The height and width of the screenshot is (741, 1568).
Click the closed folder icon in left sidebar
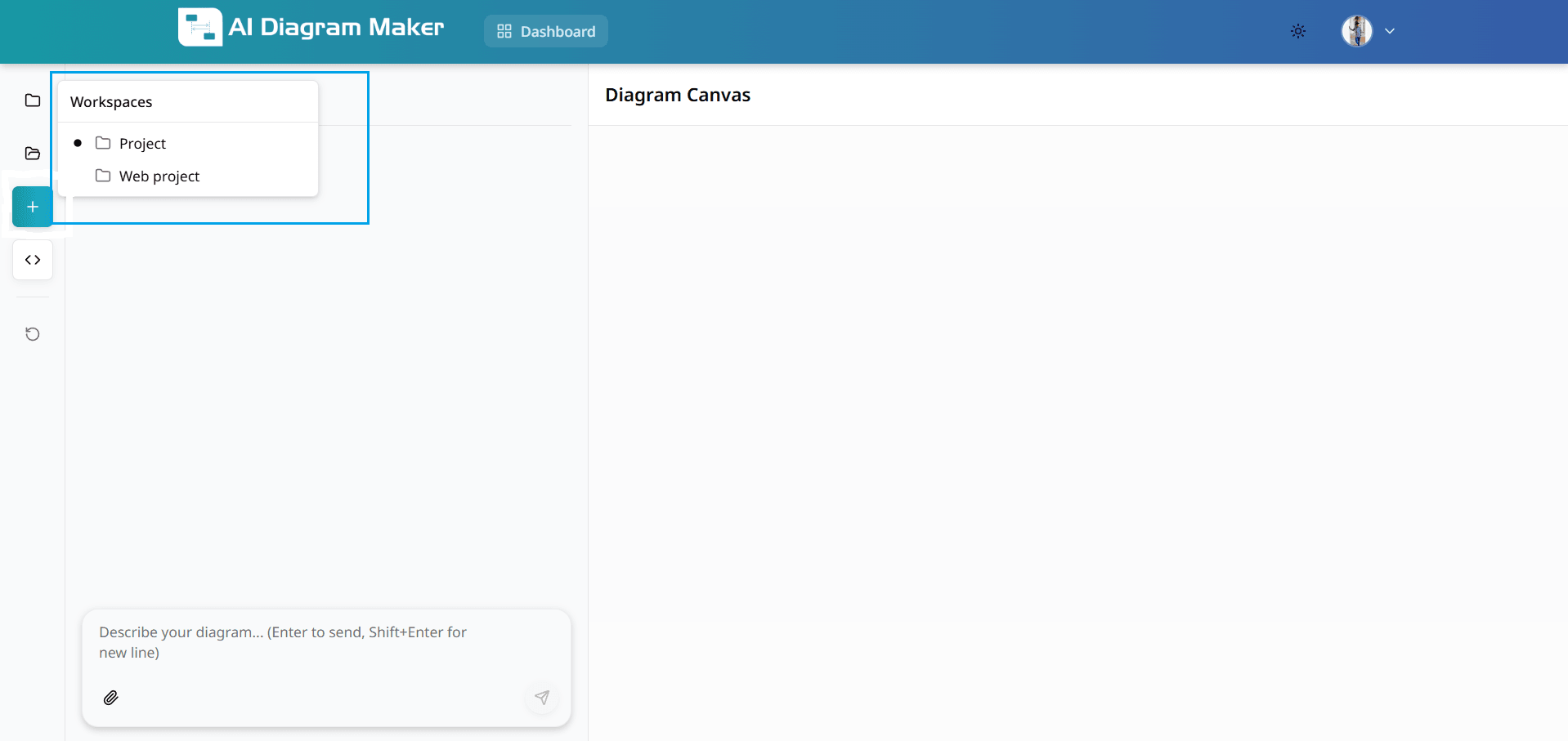[33, 100]
